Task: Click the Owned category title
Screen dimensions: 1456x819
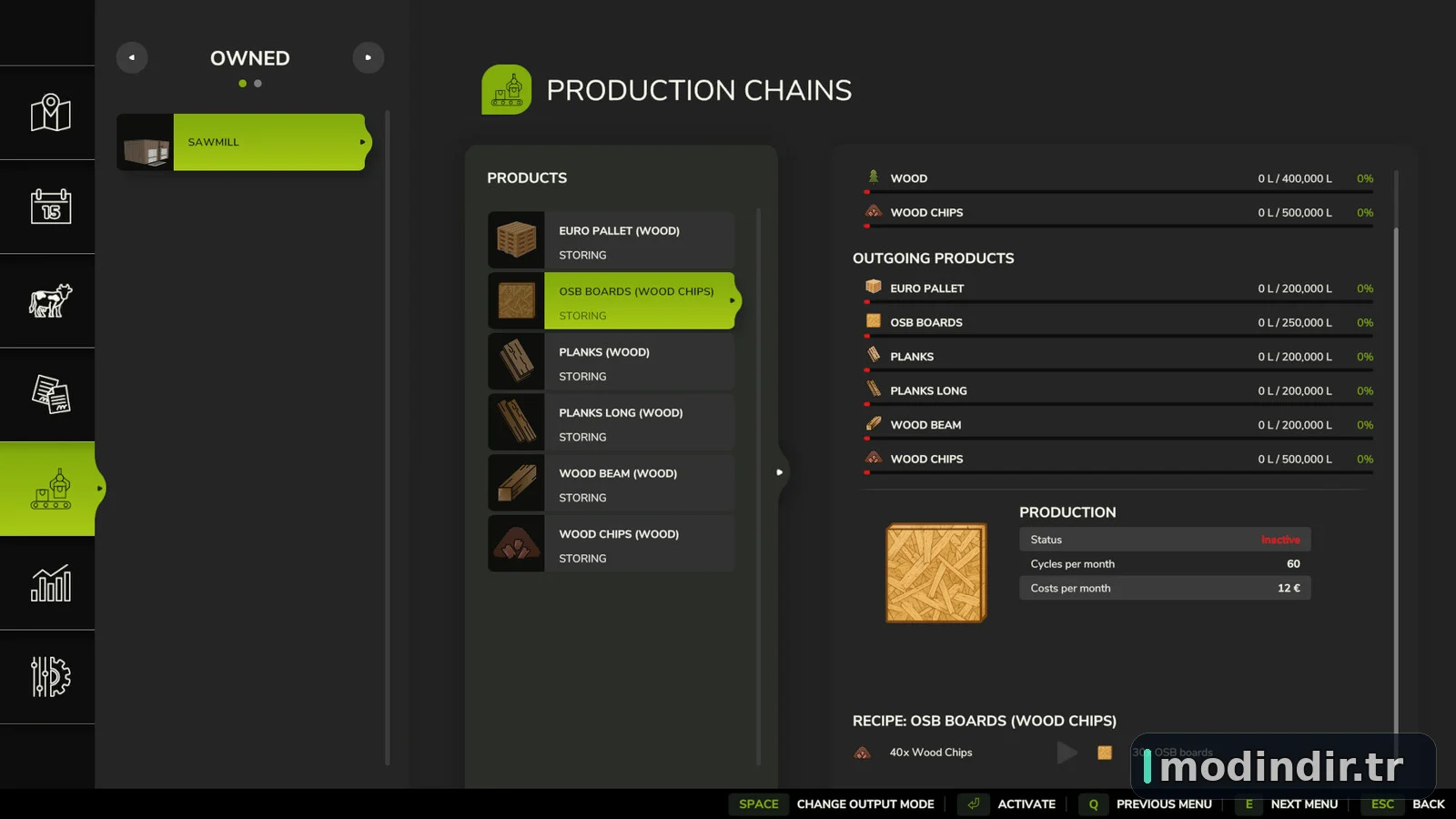Action: (x=250, y=58)
